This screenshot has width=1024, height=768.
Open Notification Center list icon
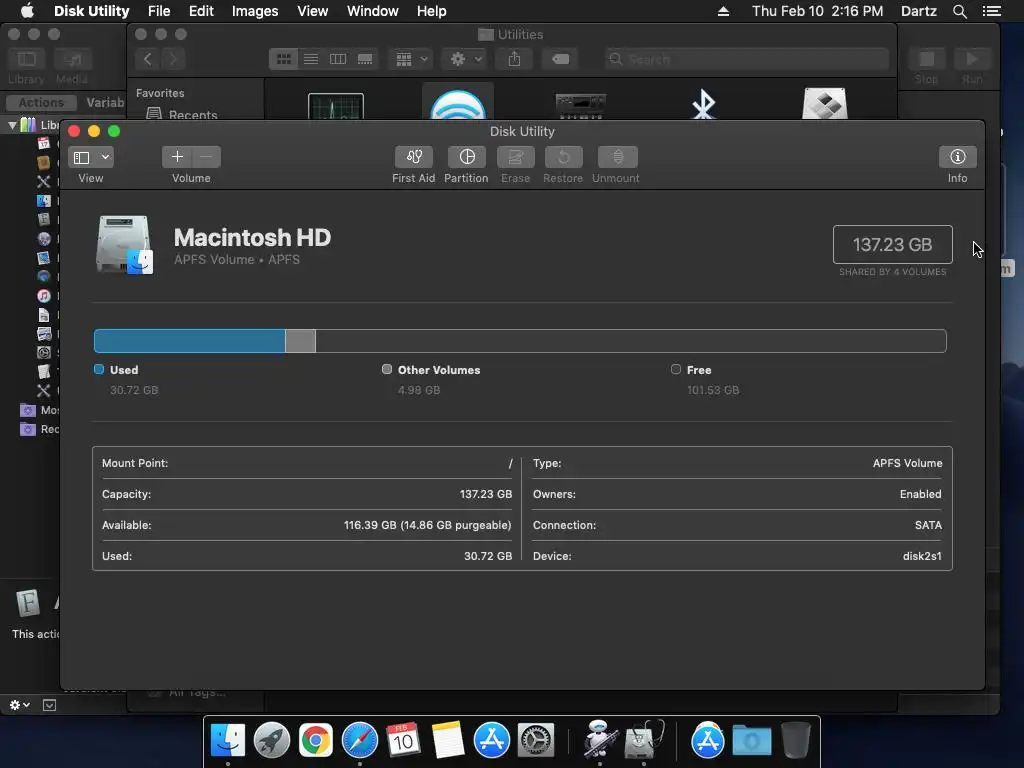(x=991, y=11)
